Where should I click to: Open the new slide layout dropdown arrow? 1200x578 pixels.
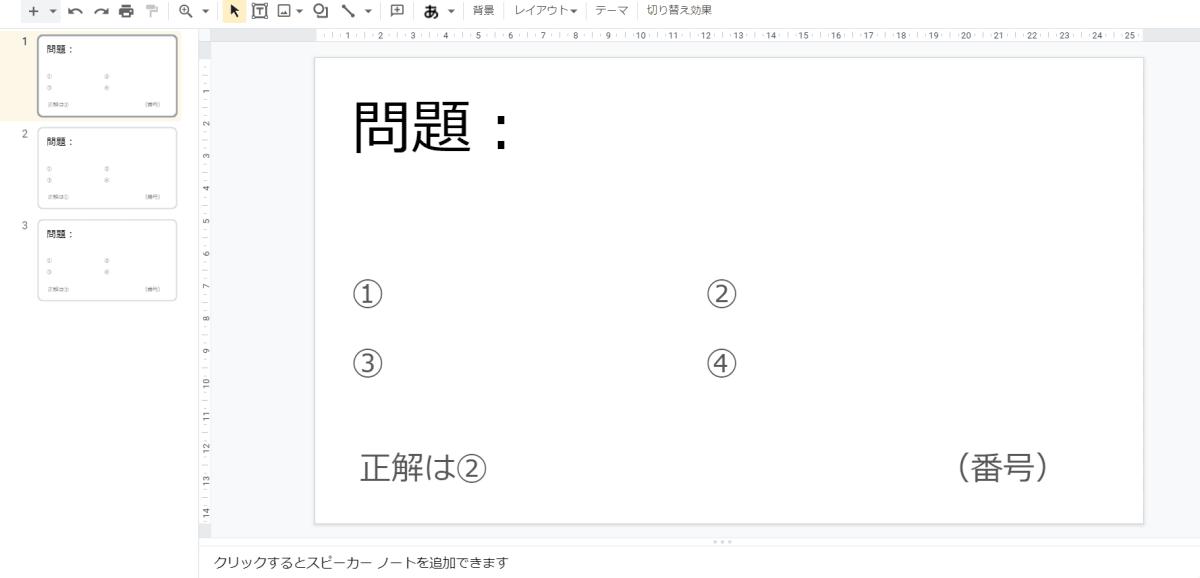pyautogui.click(x=53, y=11)
